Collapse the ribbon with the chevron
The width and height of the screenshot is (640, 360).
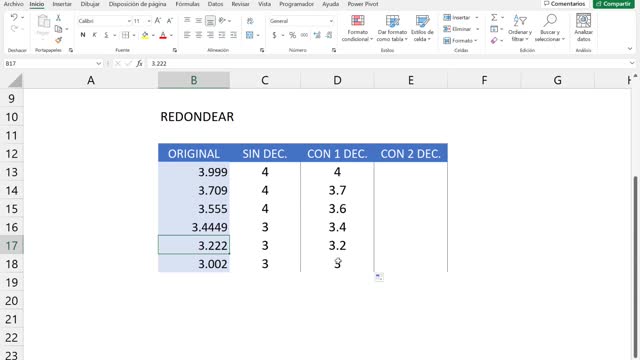(630, 49)
